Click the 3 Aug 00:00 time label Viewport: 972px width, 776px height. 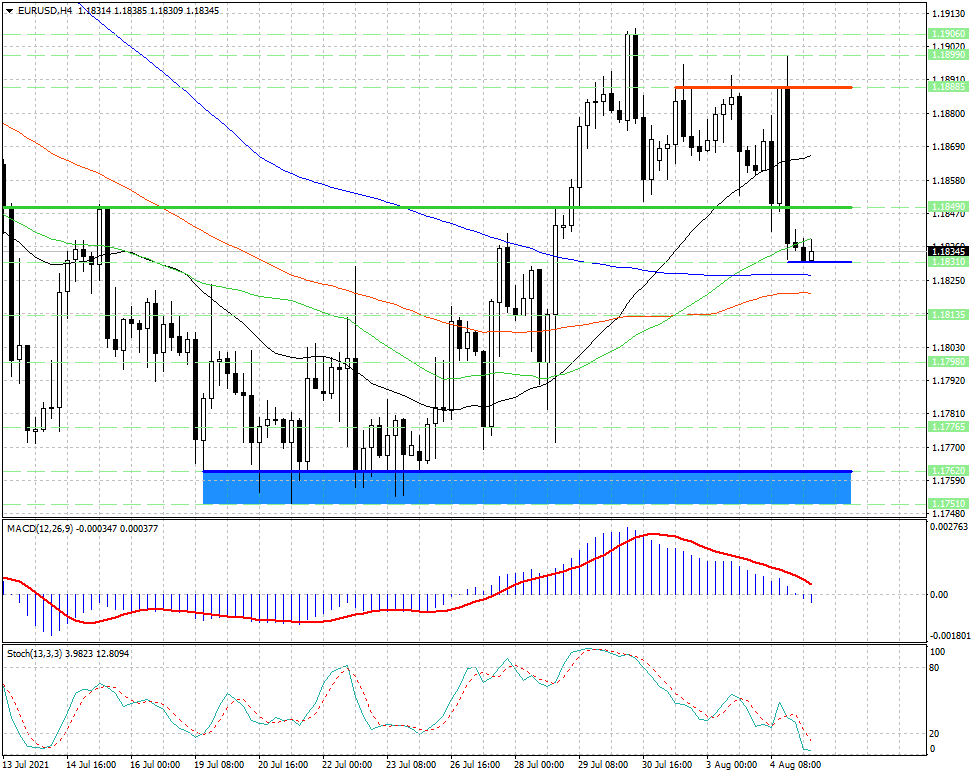[x=731, y=765]
